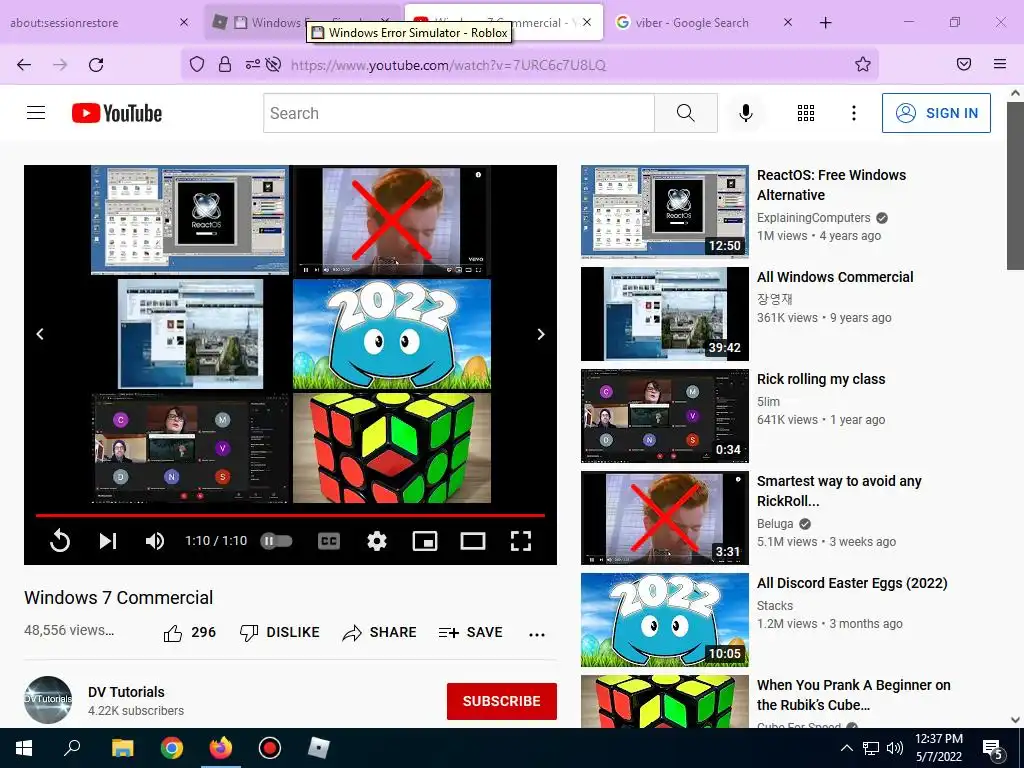Open the Windows Start menu
1024x768 pixels.
click(24, 748)
